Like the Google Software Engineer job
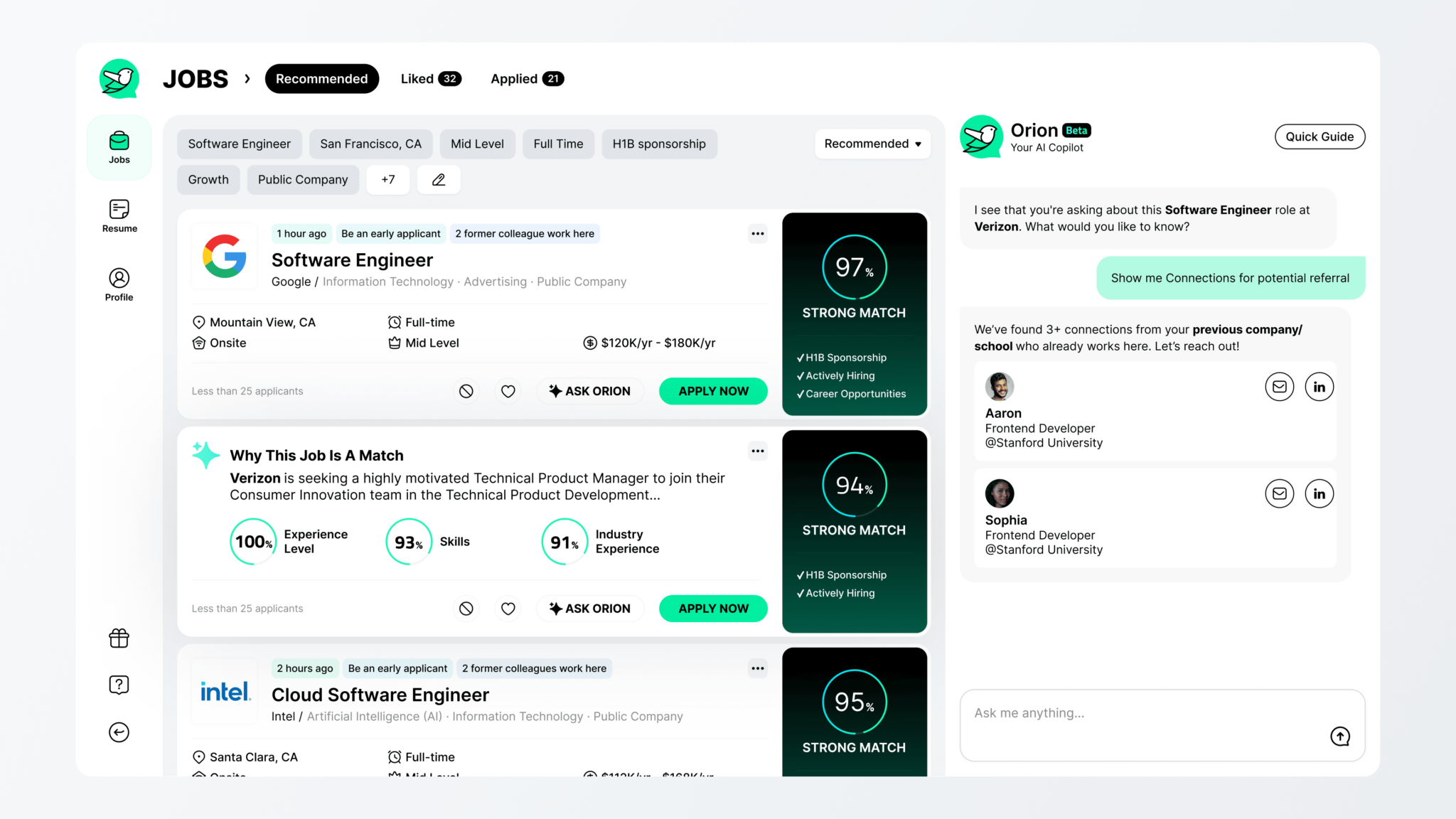1456x819 pixels. coord(508,391)
